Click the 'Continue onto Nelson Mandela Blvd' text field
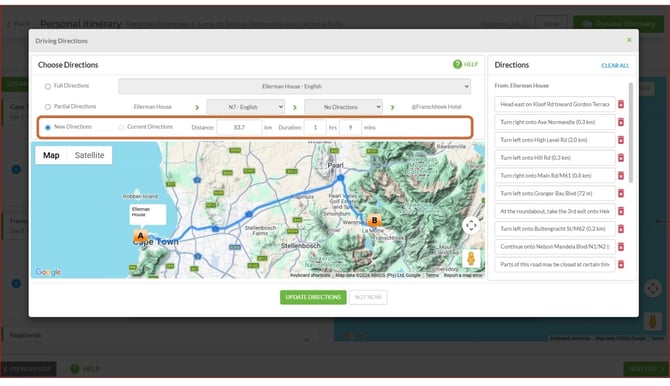The image size is (670, 386). [x=555, y=247]
